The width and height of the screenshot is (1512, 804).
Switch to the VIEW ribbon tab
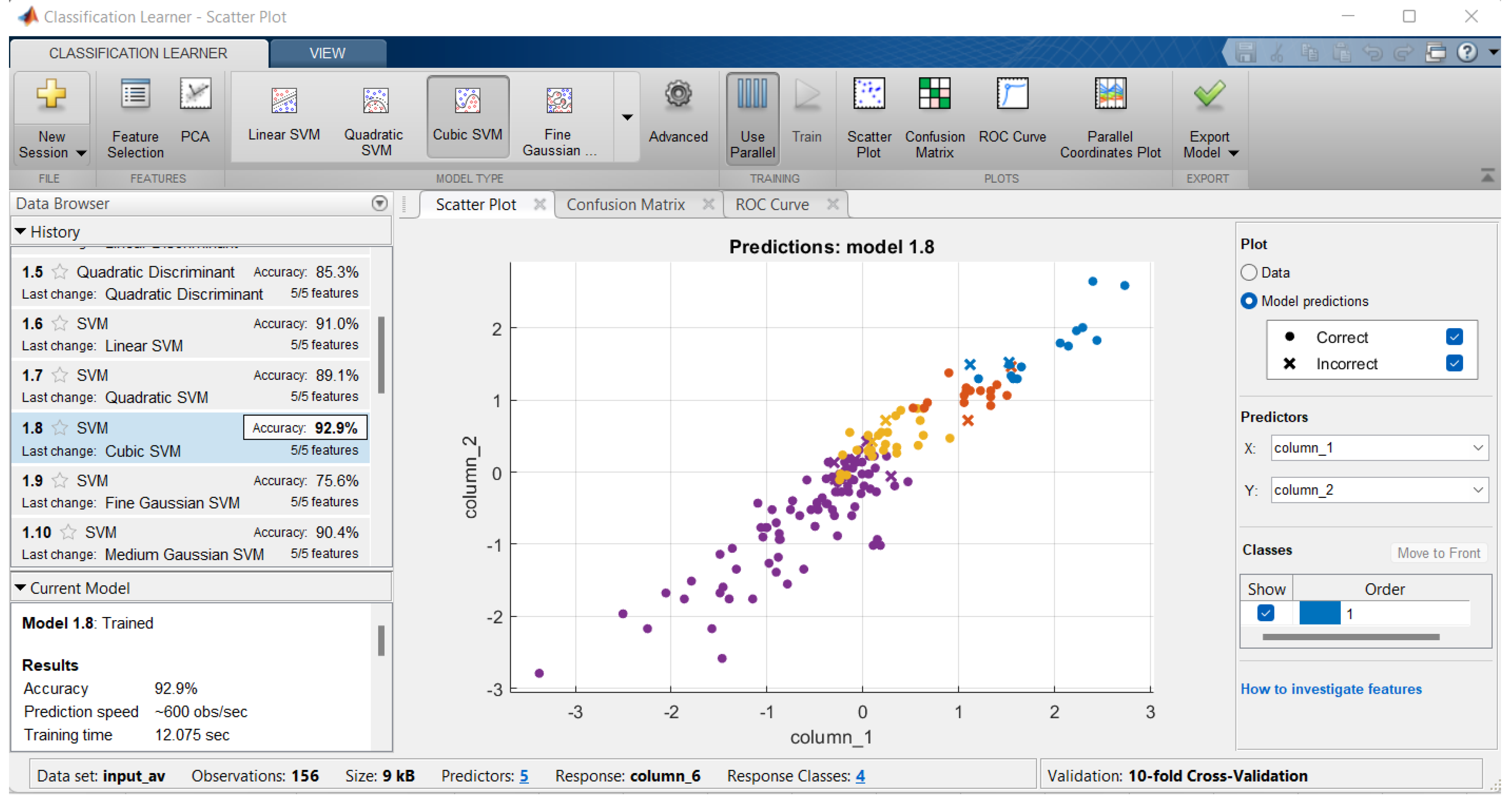point(327,53)
